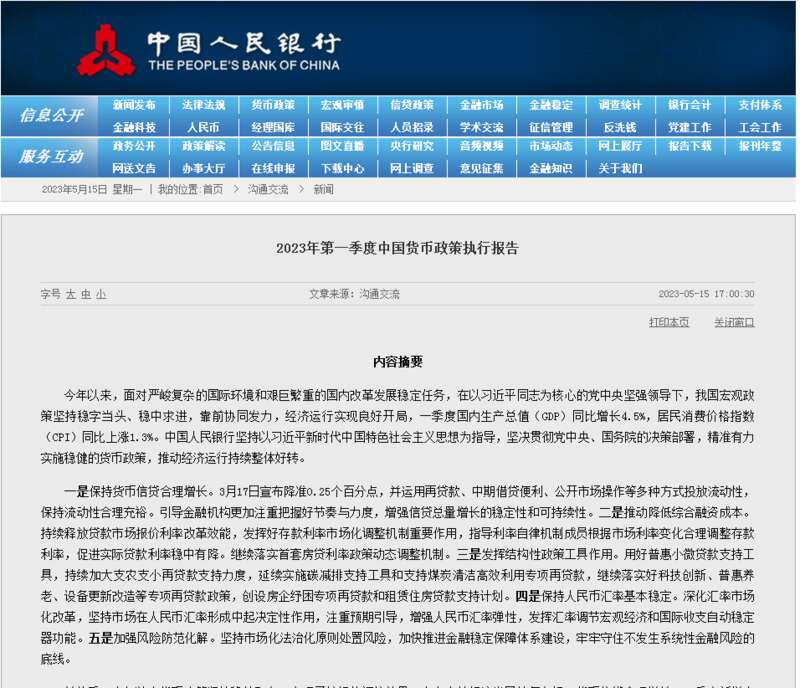This screenshot has width=800, height=688.
Task: Set font size to 大
Action: 70,294
